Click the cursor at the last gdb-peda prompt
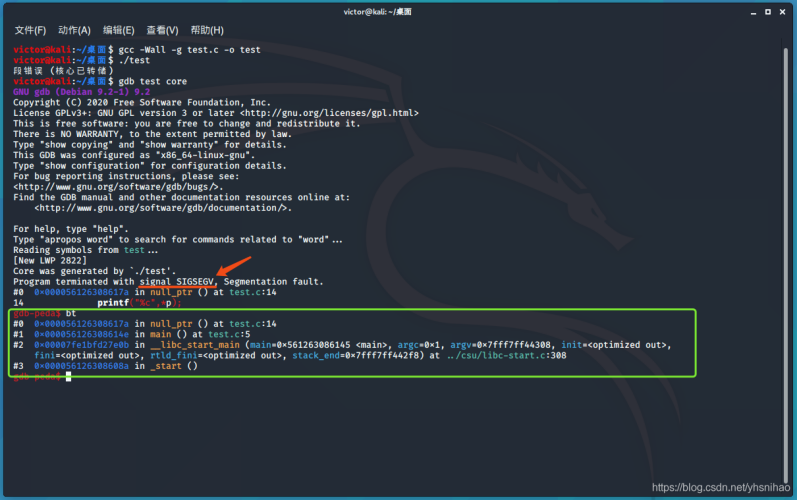The image size is (797, 500). 68,377
